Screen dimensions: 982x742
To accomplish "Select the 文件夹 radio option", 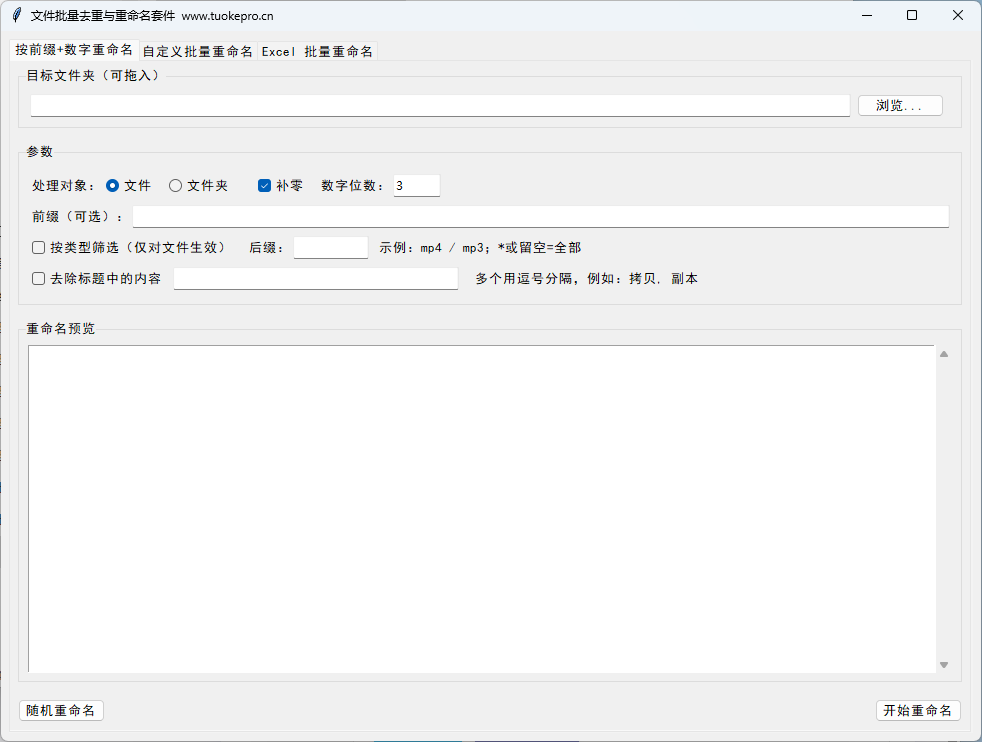I will point(176,185).
